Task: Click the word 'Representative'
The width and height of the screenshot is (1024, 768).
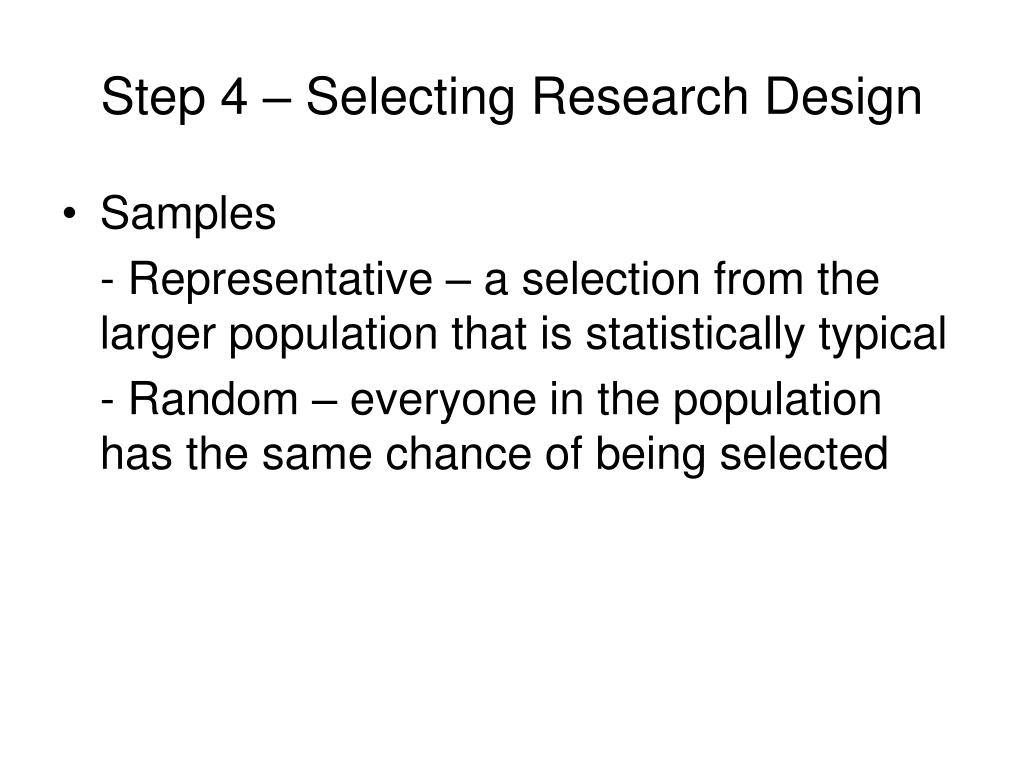Action: 281,281
